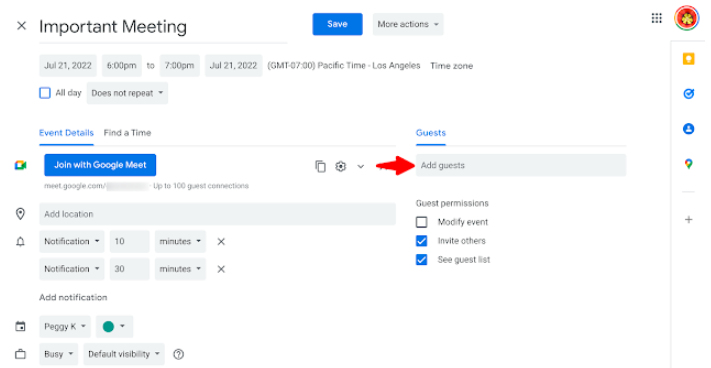The image size is (711, 368).
Task: Toggle the All day checkbox
Action: tap(44, 93)
